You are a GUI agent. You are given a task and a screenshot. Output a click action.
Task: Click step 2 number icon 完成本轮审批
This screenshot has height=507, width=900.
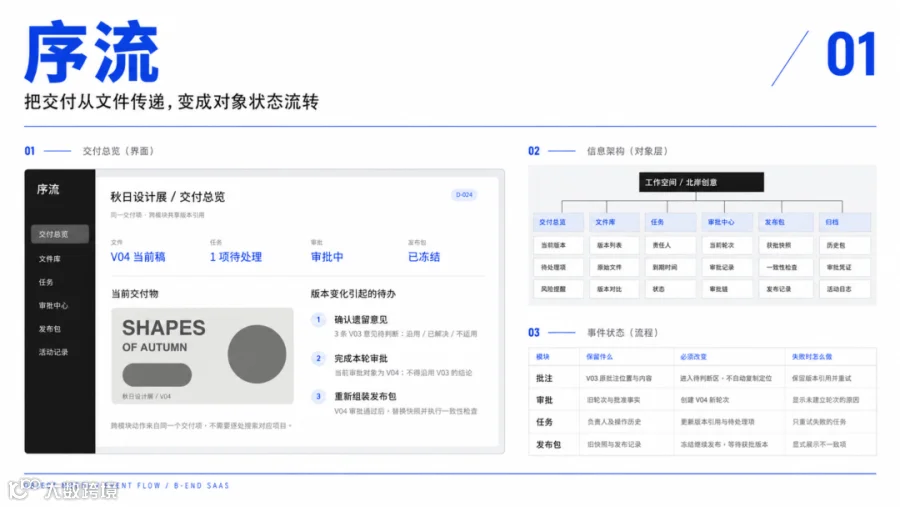[319, 358]
